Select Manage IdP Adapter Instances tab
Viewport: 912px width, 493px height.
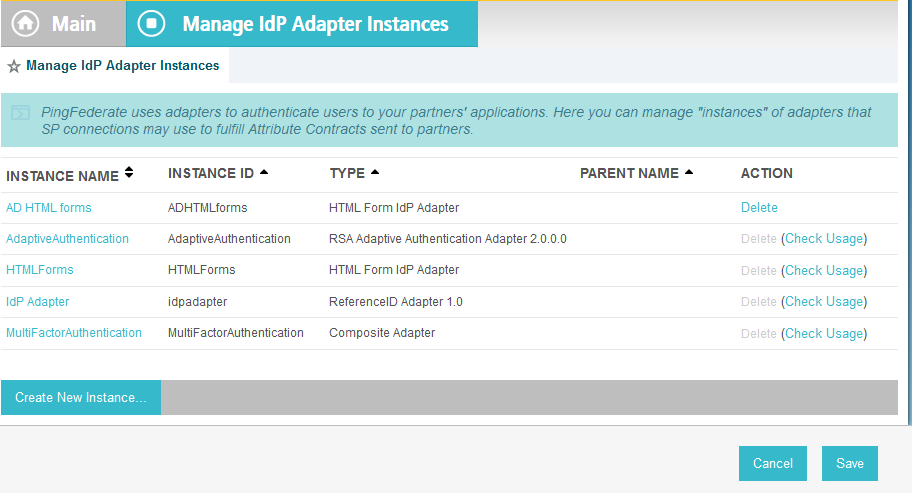[302, 24]
